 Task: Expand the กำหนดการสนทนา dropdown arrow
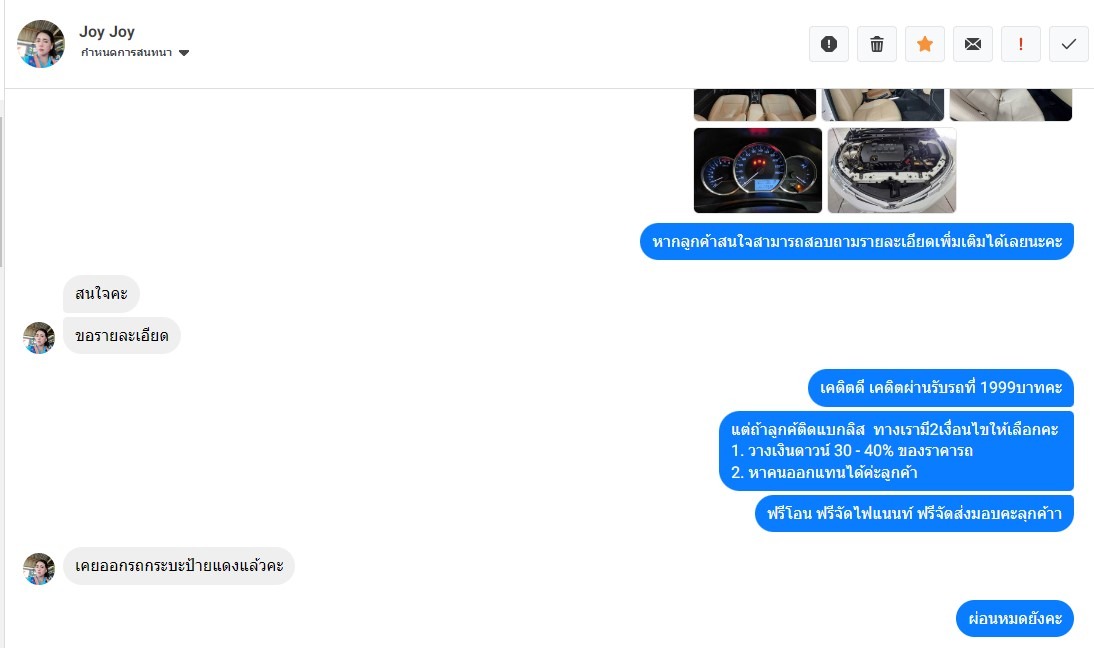184,53
